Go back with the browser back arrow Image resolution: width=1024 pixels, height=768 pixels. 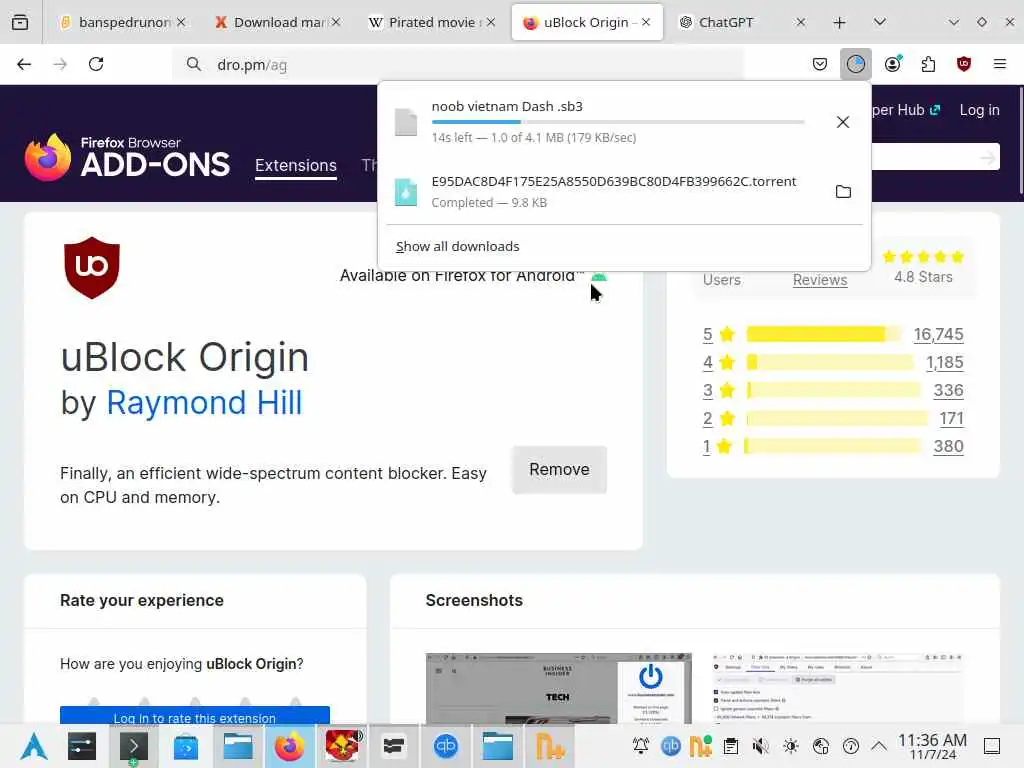click(24, 64)
